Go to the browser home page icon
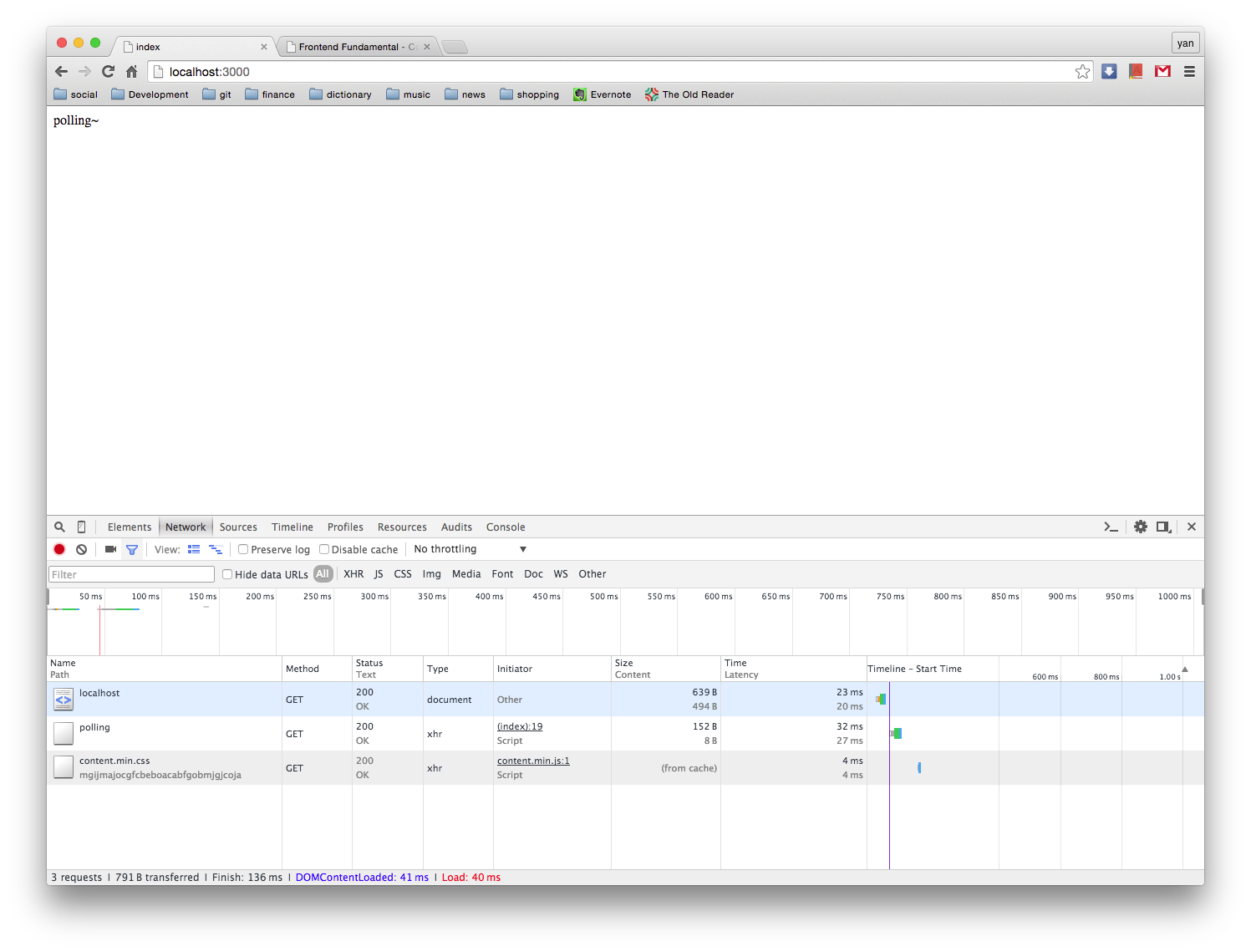Viewport: 1251px width, 952px height. [x=131, y=72]
